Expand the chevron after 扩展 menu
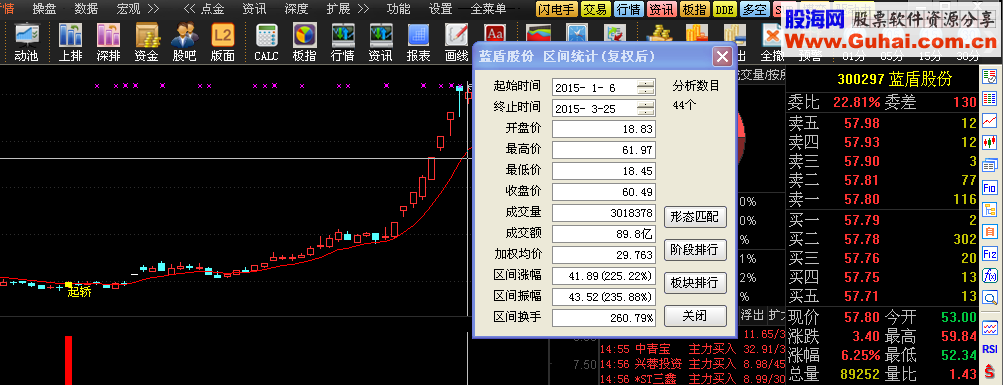This screenshot has height=385, width=1003. pyautogui.click(x=363, y=8)
